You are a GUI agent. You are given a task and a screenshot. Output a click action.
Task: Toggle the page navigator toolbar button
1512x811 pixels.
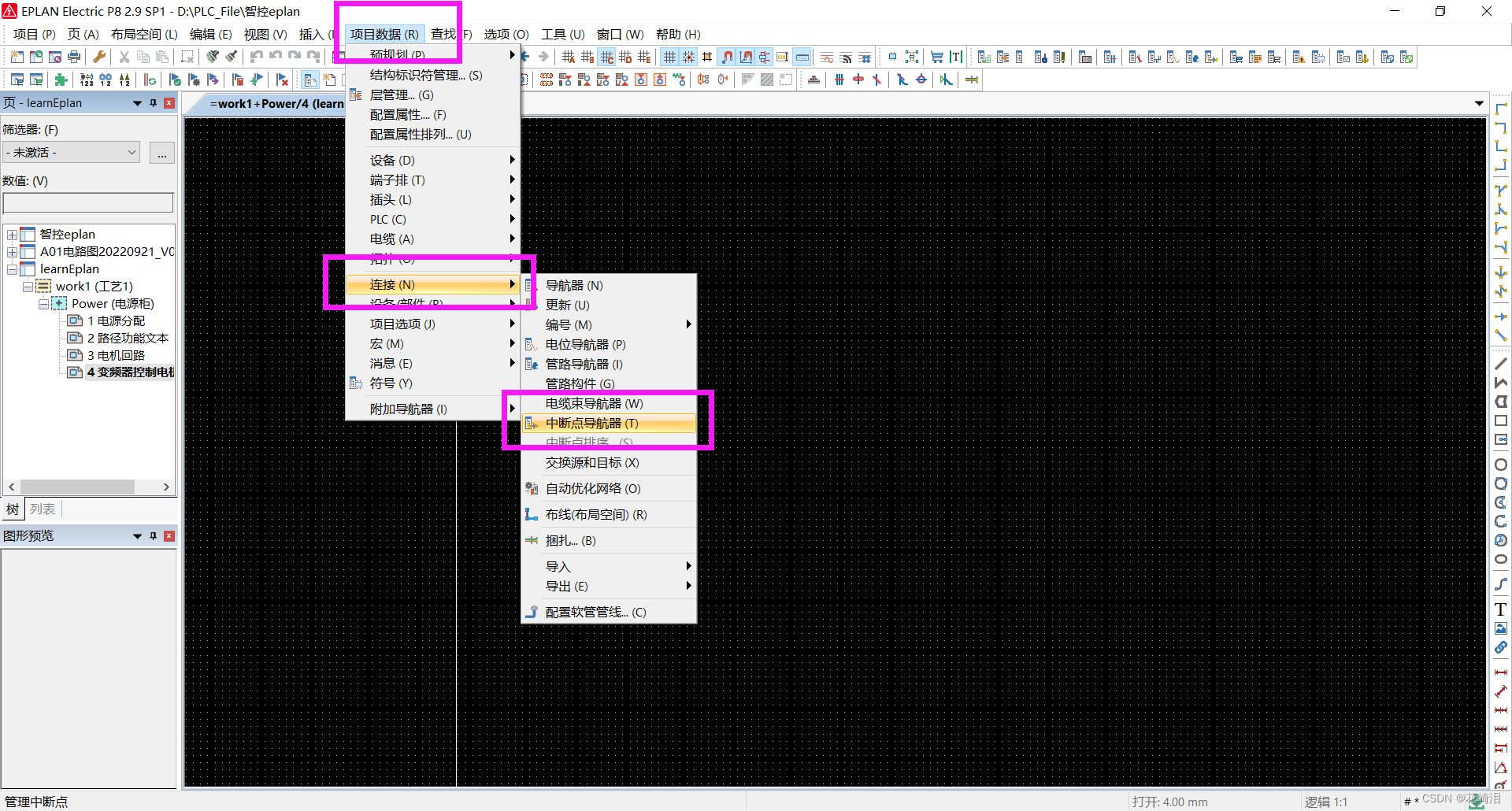coord(310,80)
